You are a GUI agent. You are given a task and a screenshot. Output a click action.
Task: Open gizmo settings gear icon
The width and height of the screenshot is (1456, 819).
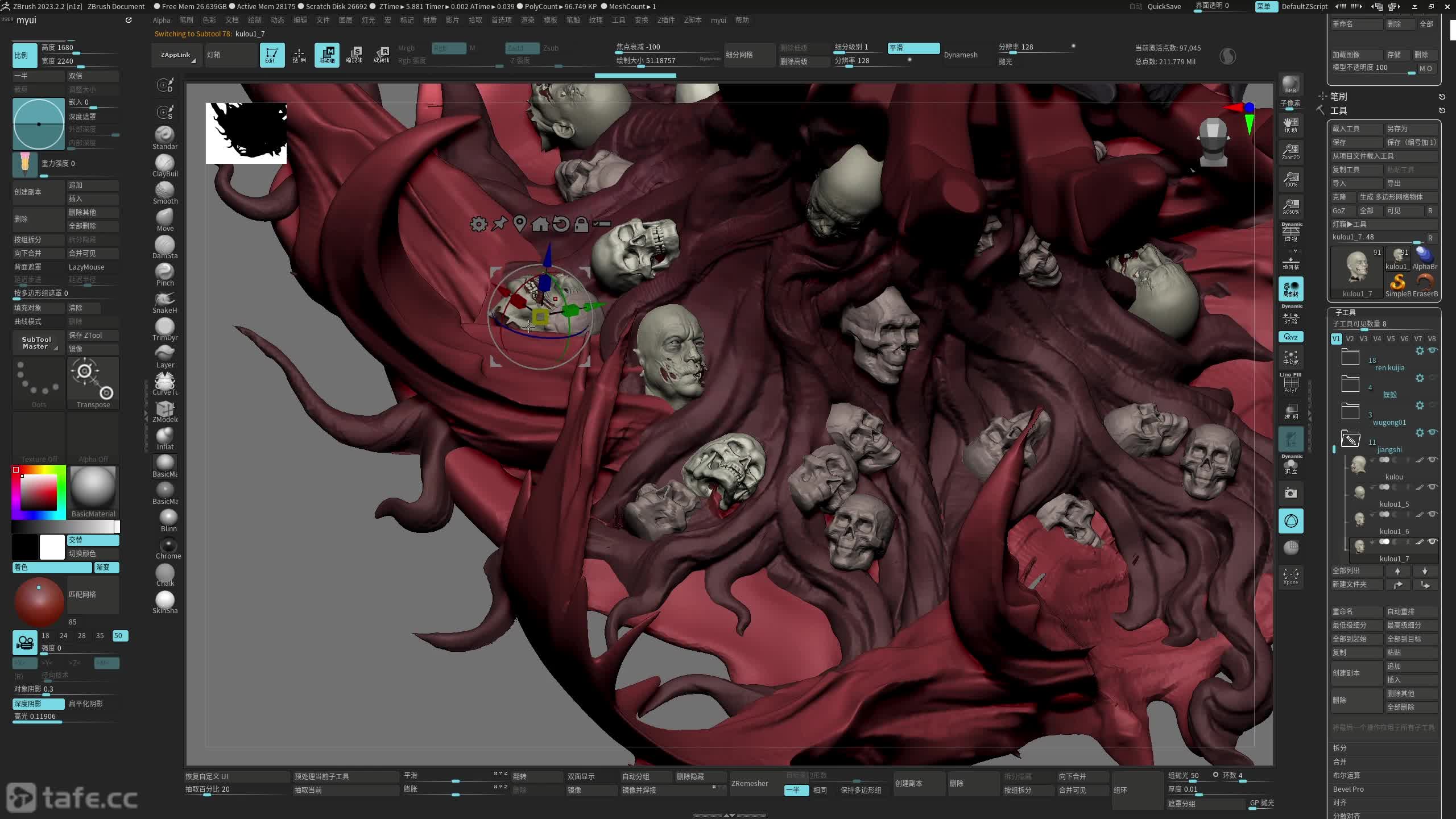(478, 224)
